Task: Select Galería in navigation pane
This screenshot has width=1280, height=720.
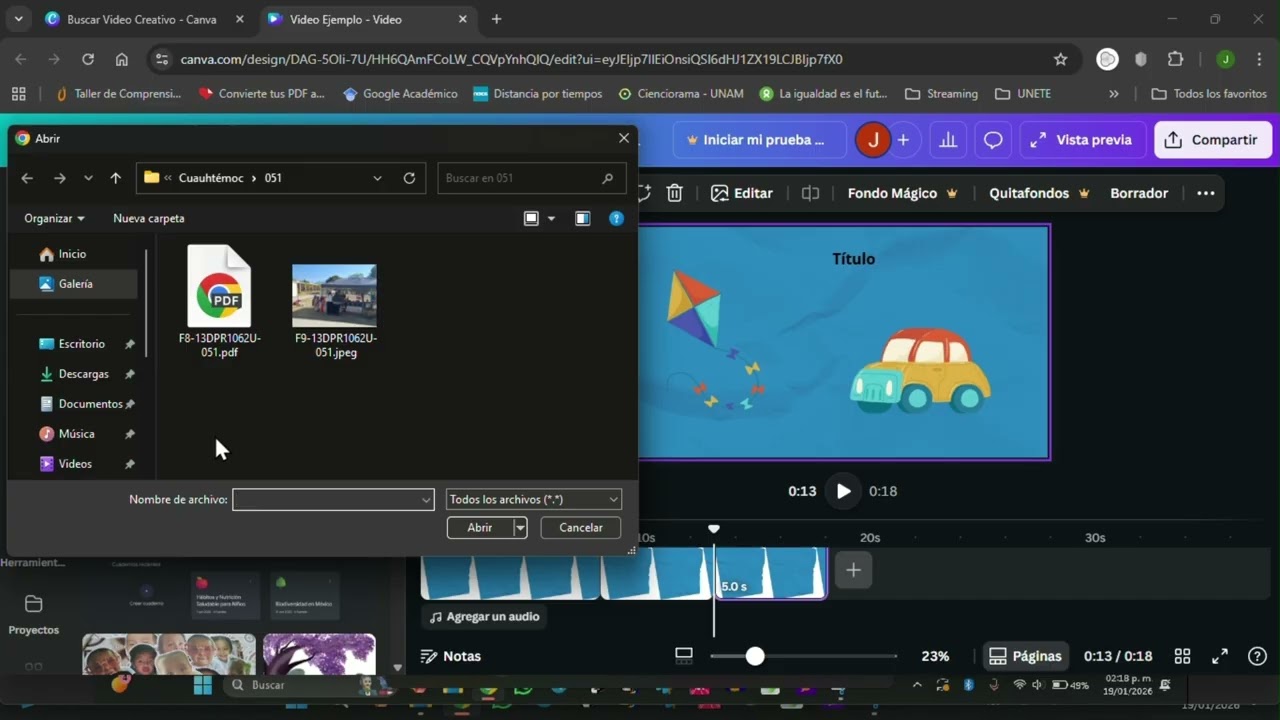Action: [73, 284]
